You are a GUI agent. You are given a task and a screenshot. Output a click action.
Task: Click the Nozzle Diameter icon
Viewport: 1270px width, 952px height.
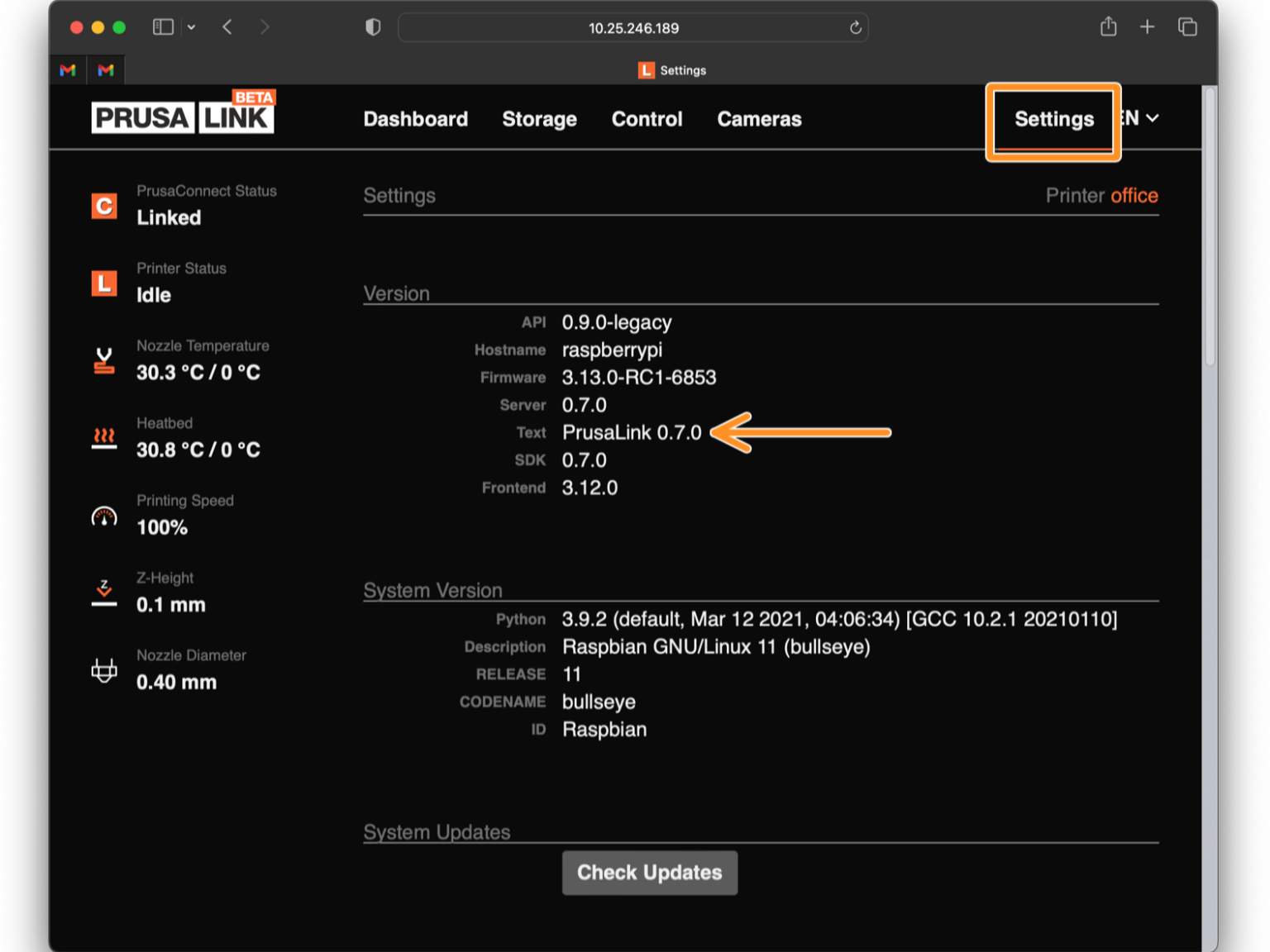point(104,669)
